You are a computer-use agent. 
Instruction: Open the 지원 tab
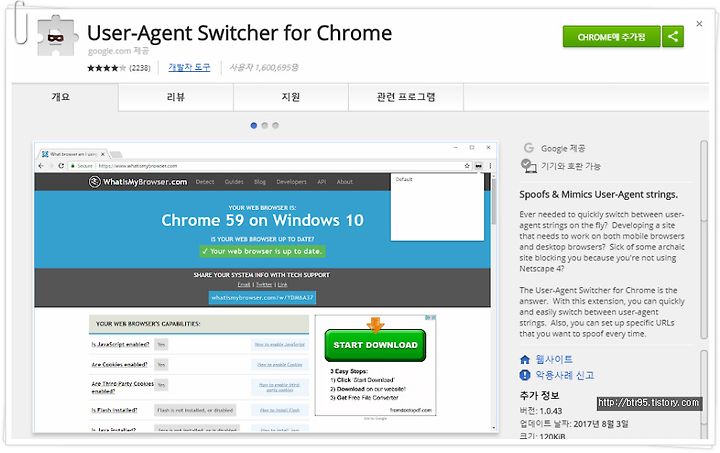[291, 97]
